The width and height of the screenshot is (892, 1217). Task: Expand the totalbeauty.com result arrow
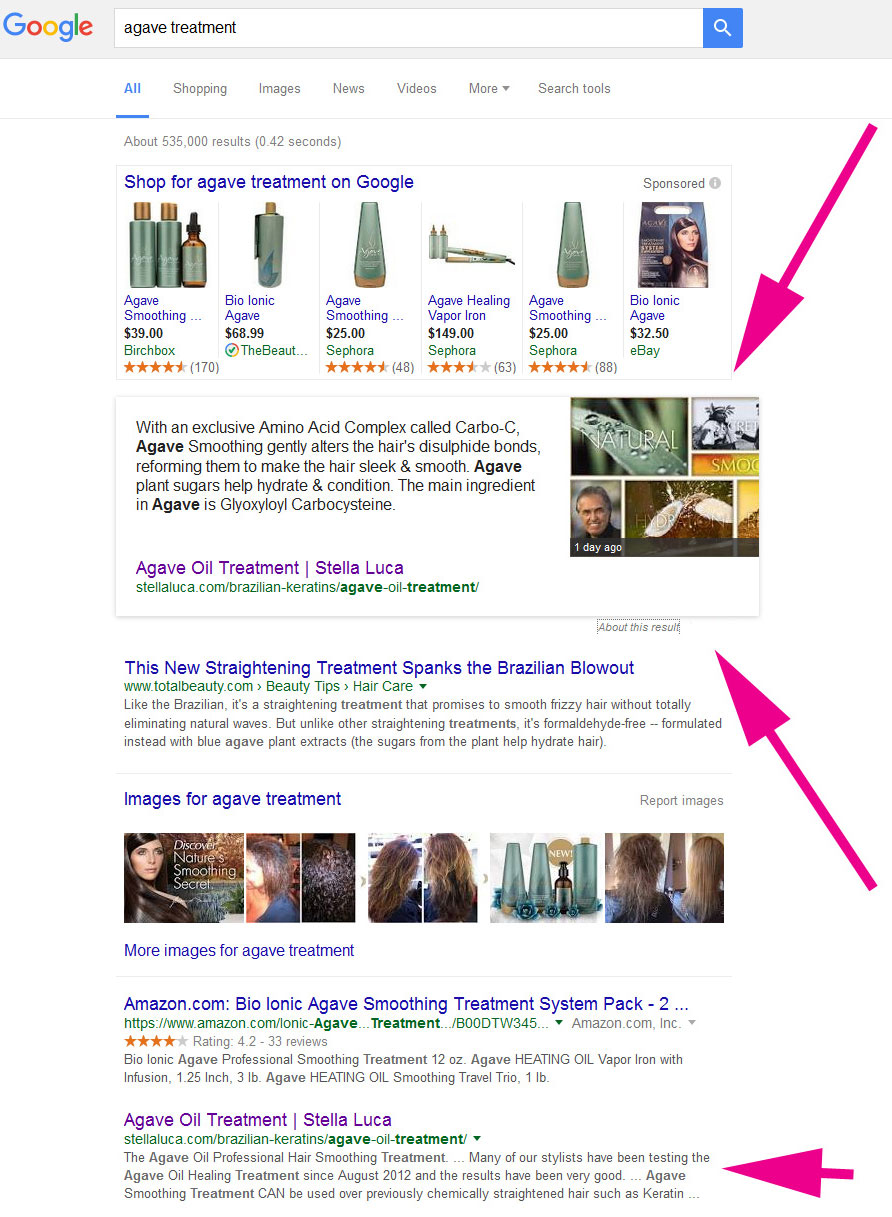(423, 687)
